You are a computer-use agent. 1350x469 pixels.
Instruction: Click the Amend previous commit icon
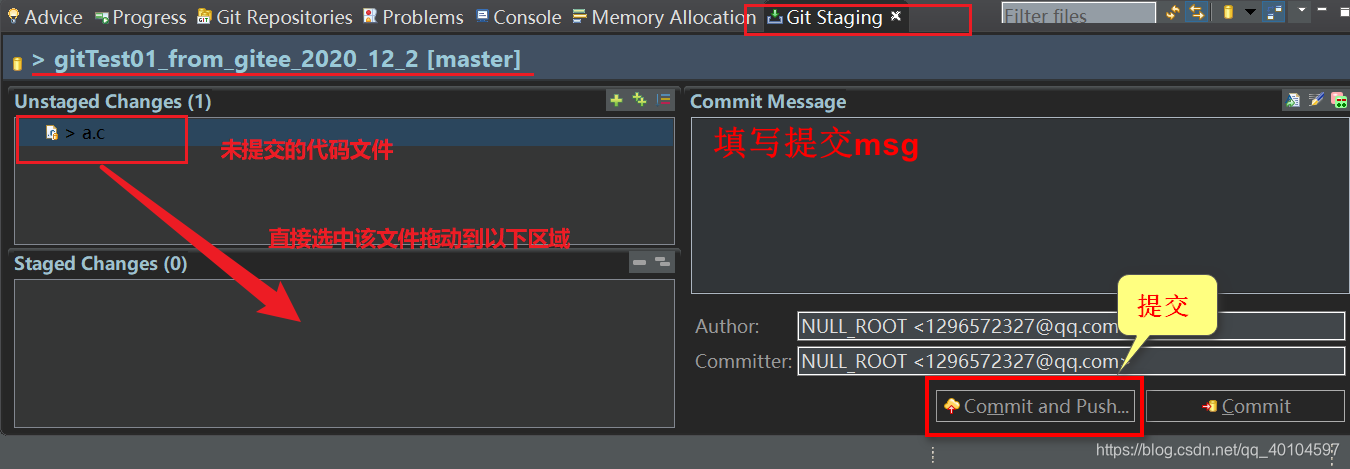tap(1292, 100)
